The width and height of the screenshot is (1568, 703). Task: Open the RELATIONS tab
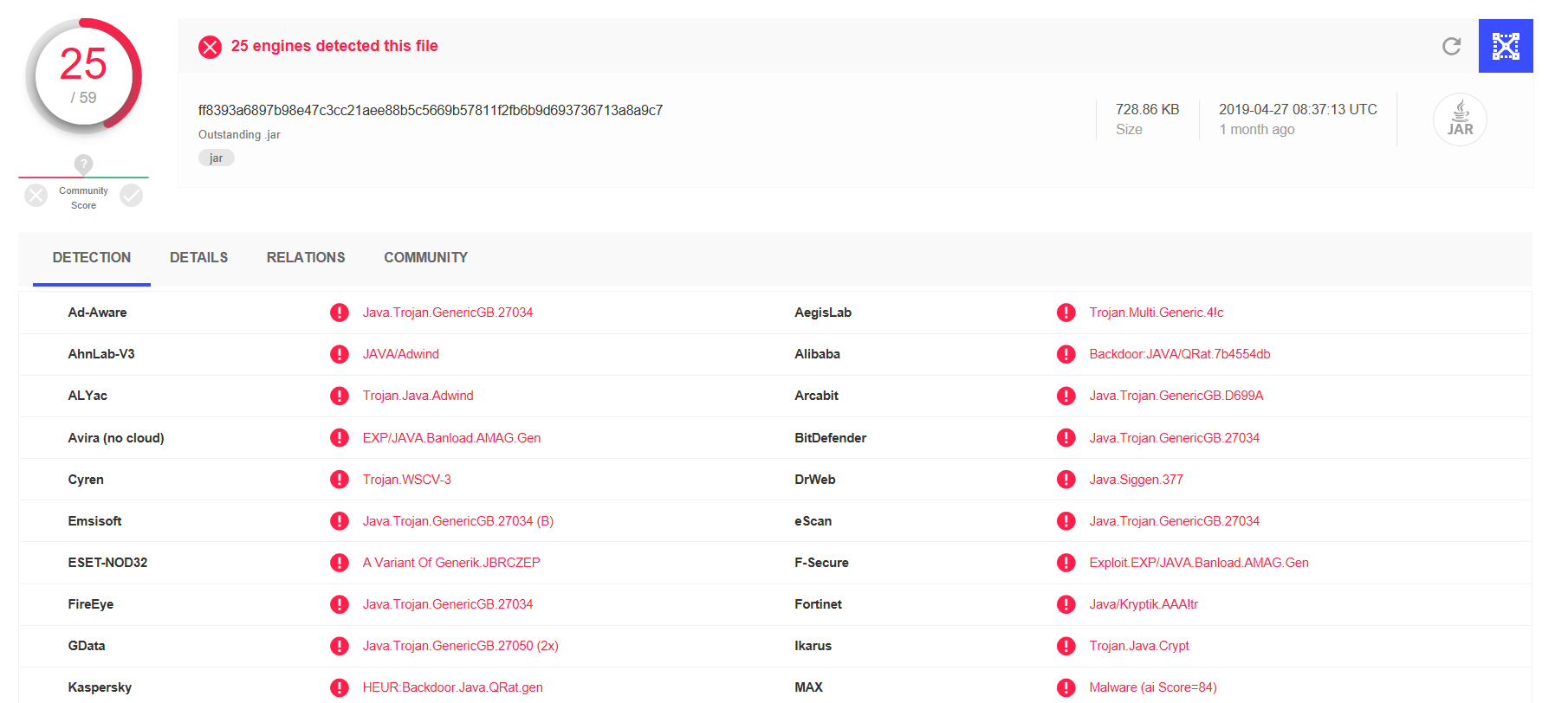pyautogui.click(x=306, y=257)
